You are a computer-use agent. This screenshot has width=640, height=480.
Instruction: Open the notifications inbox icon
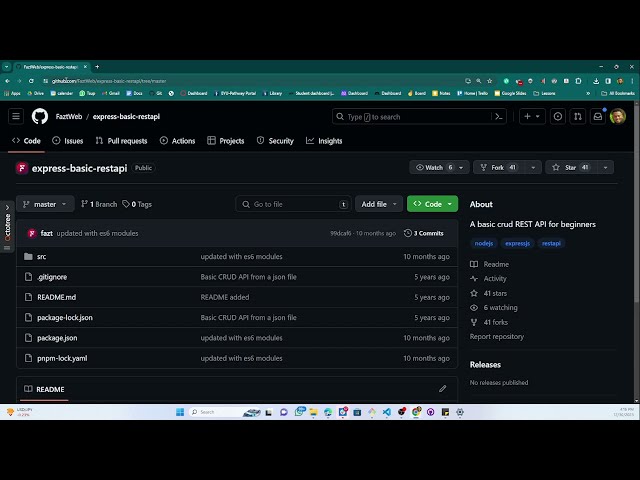[598, 117]
